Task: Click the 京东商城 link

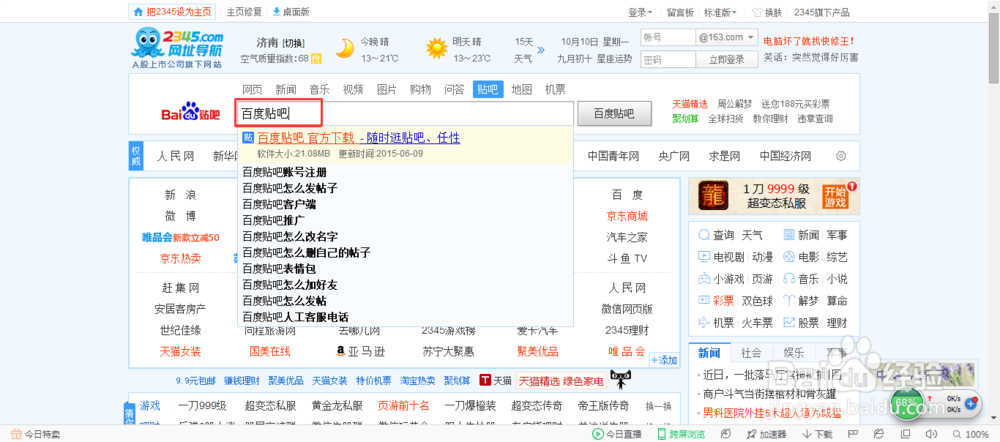Action: (627, 216)
